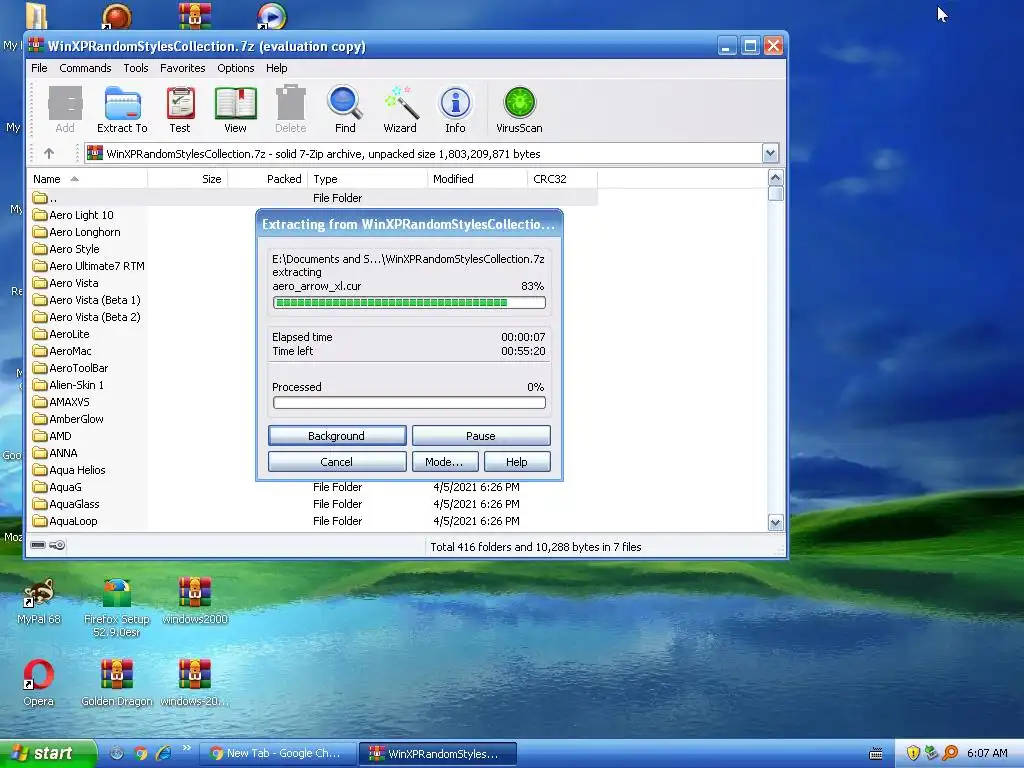Viewport: 1024px width, 768px height.
Task: Click the Delete trash toolbar icon
Action: click(x=291, y=110)
